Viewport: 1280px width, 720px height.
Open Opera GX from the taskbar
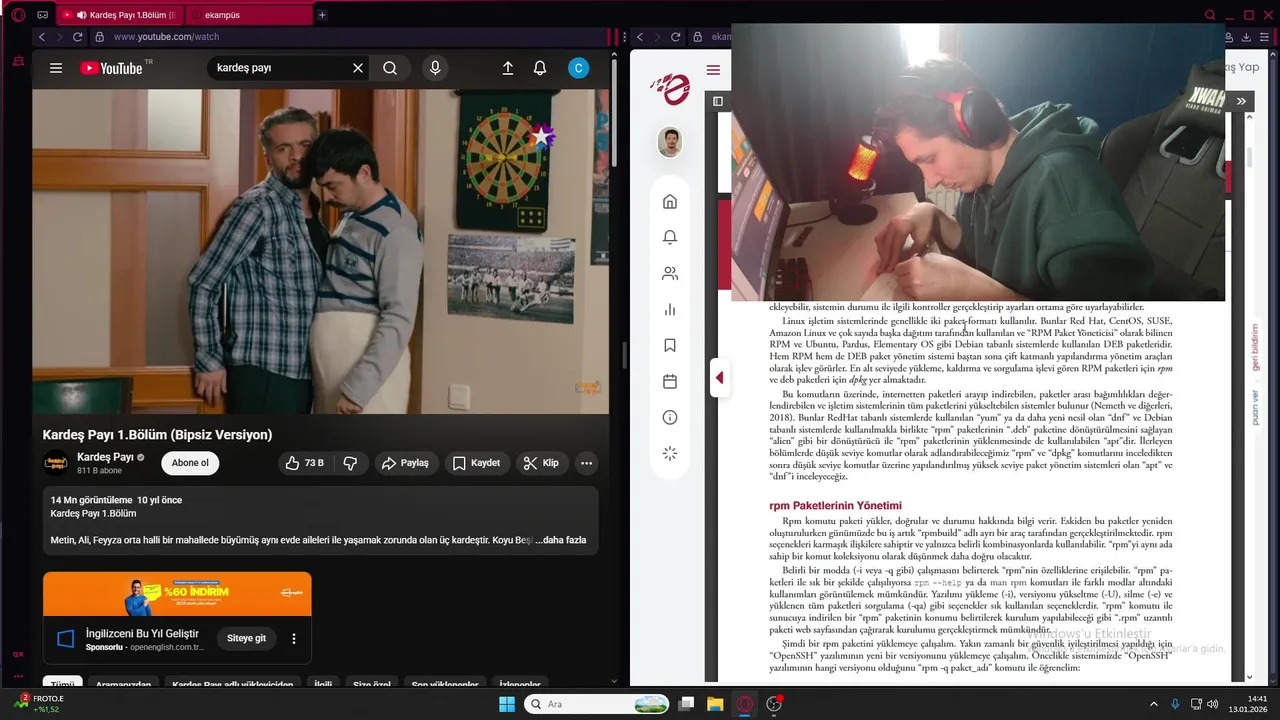pyautogui.click(x=745, y=704)
